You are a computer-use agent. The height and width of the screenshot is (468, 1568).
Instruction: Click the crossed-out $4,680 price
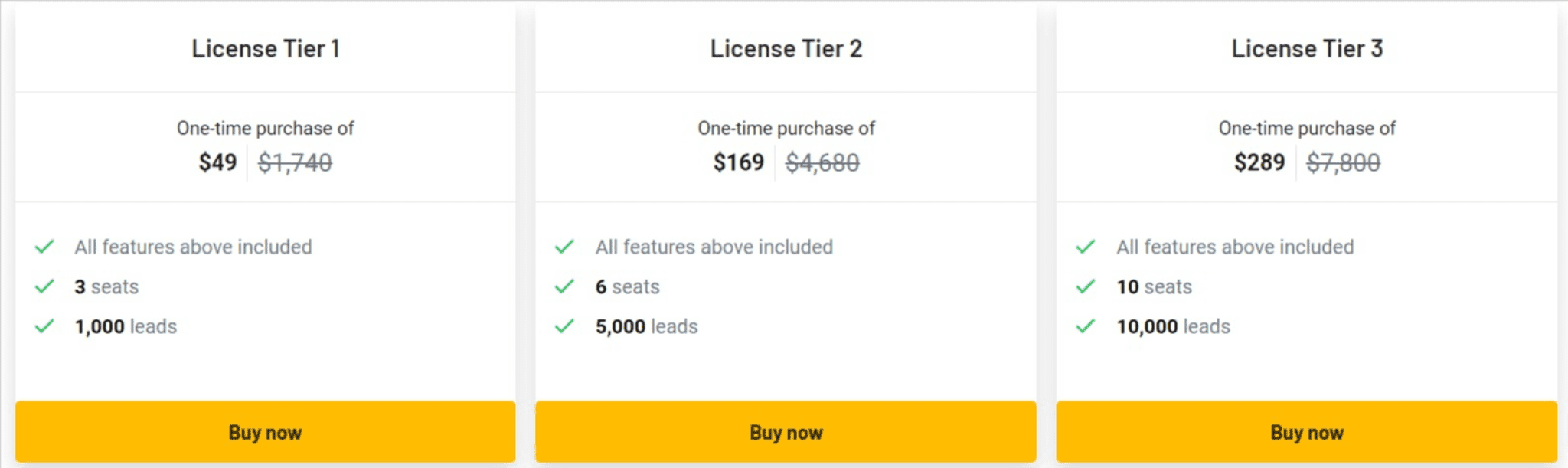point(822,162)
